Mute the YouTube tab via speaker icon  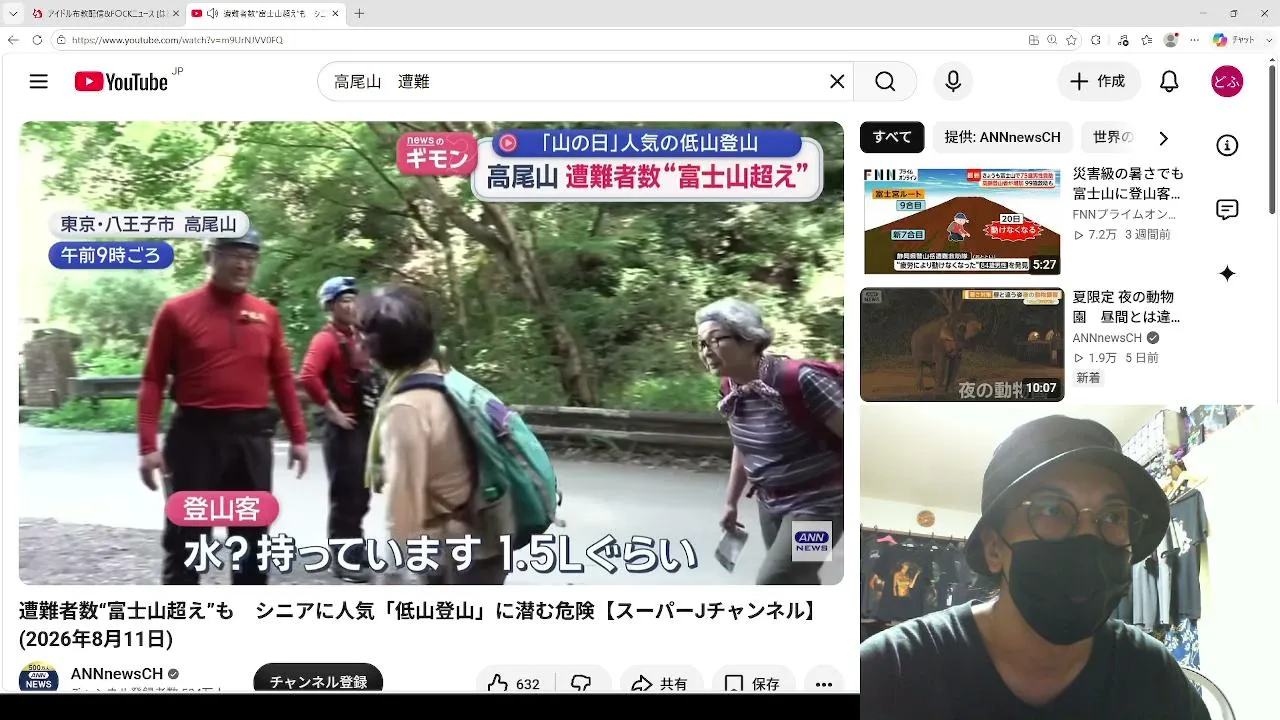pyautogui.click(x=213, y=14)
